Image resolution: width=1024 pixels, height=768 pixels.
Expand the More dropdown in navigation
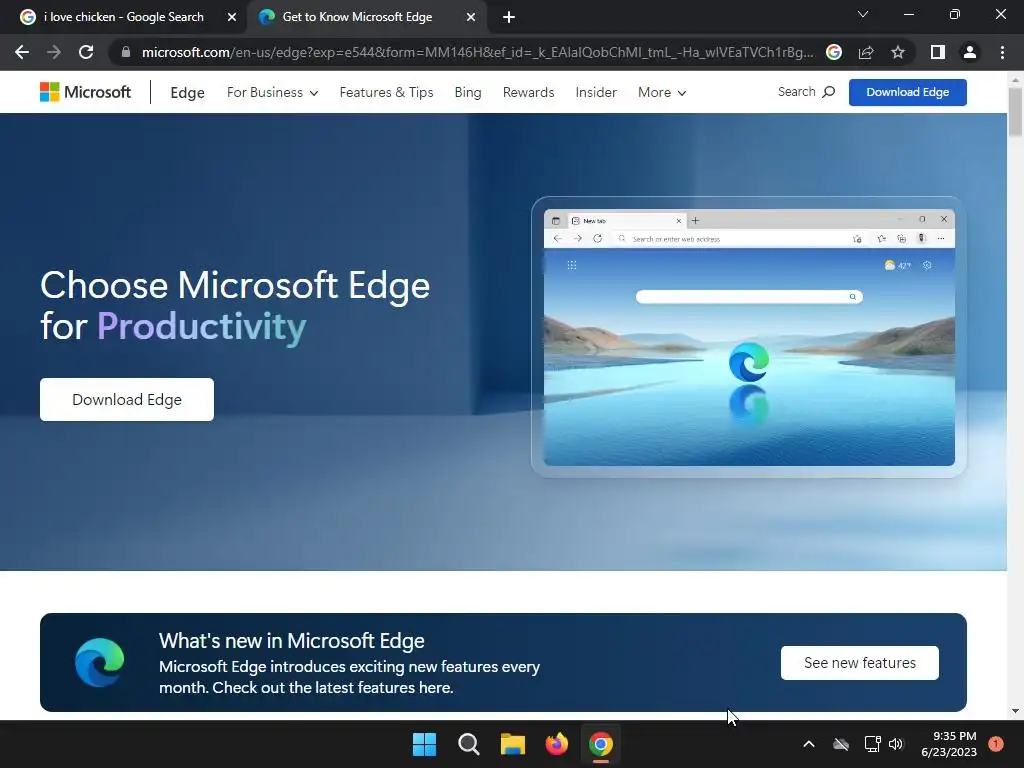click(662, 93)
